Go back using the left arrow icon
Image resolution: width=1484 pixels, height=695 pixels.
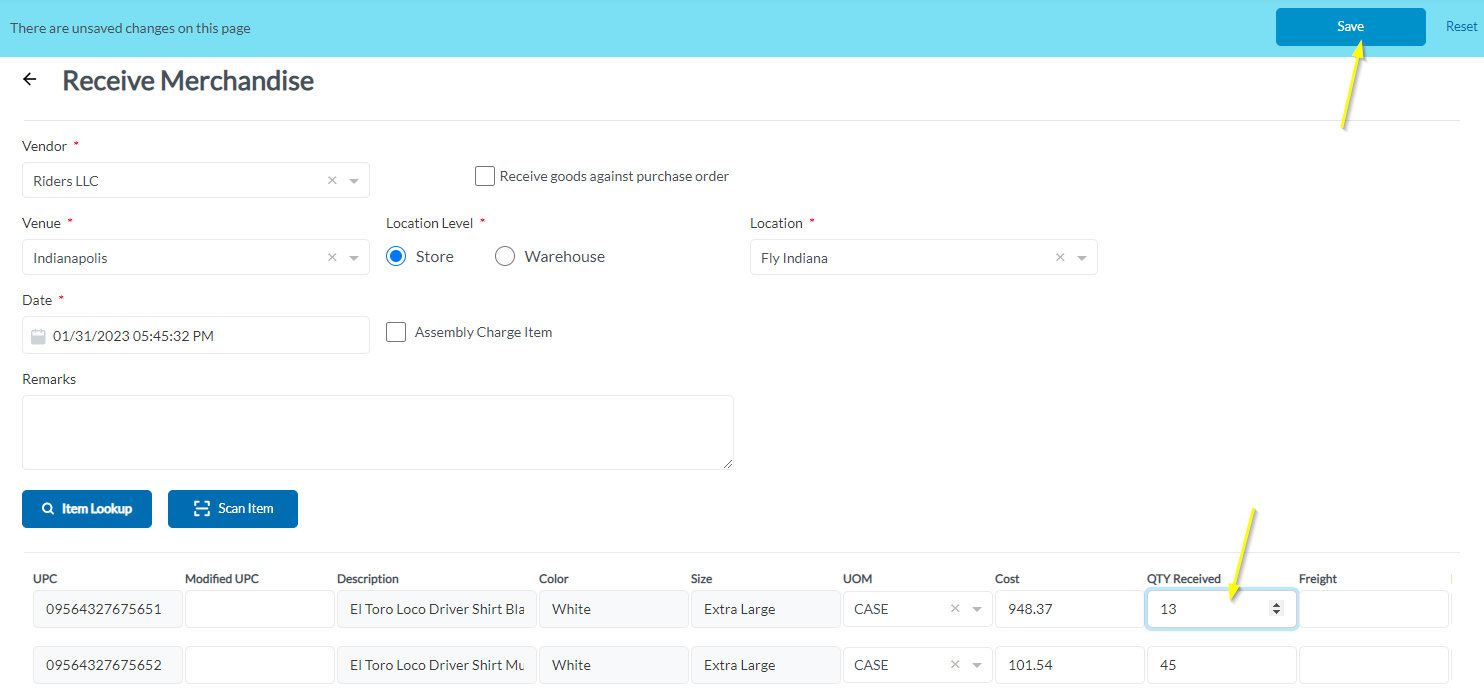point(30,80)
